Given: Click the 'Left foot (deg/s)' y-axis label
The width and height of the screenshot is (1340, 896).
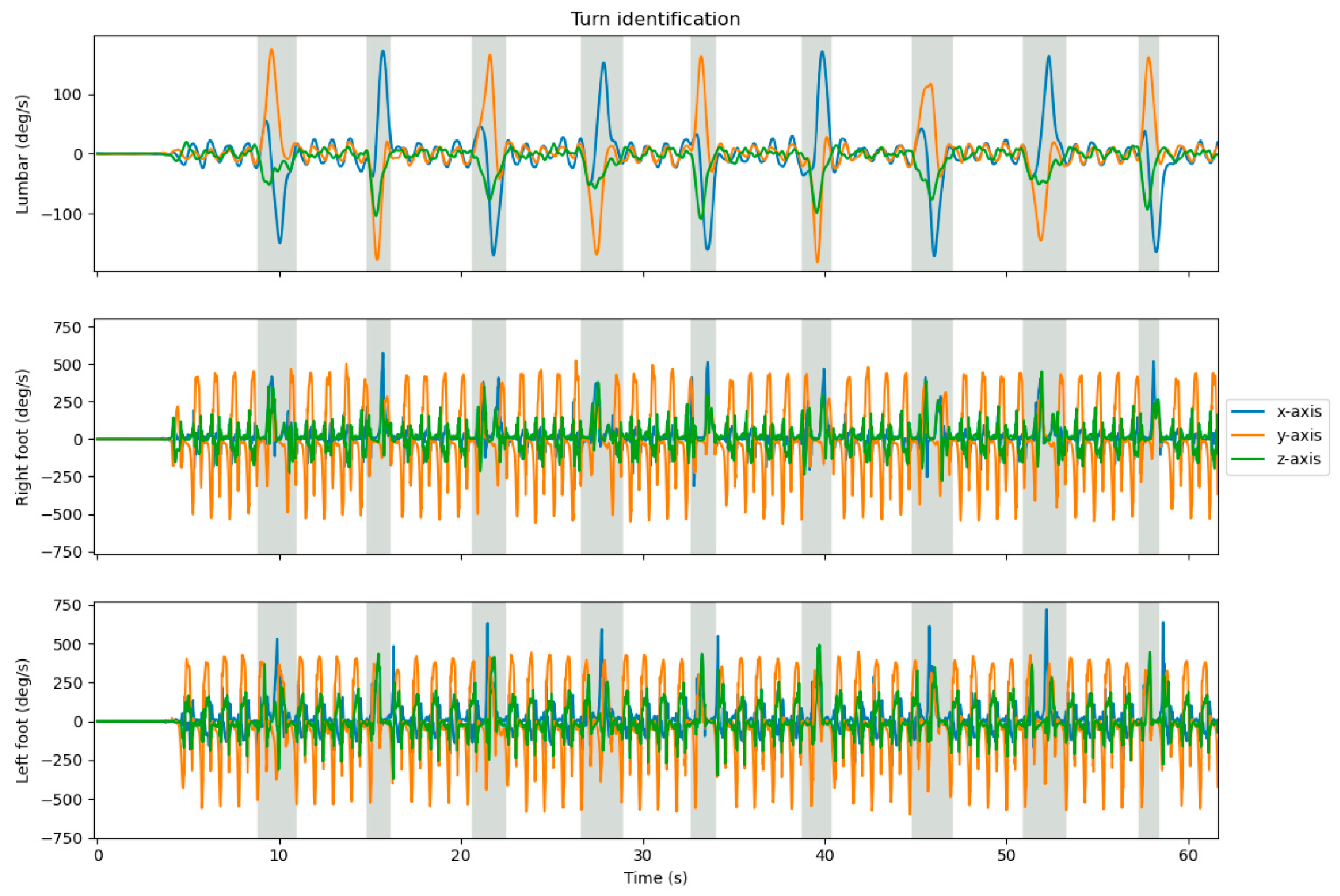Looking at the screenshot, I should click(x=22, y=721).
